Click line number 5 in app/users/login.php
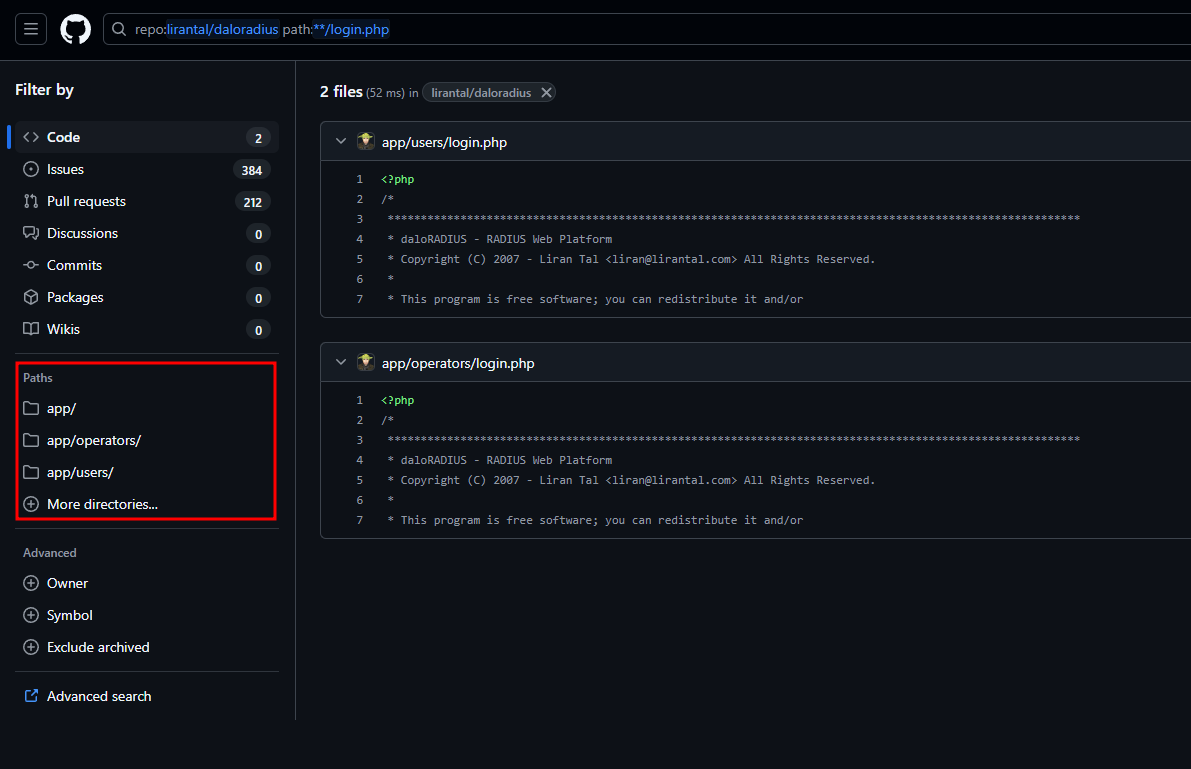 pyautogui.click(x=360, y=259)
